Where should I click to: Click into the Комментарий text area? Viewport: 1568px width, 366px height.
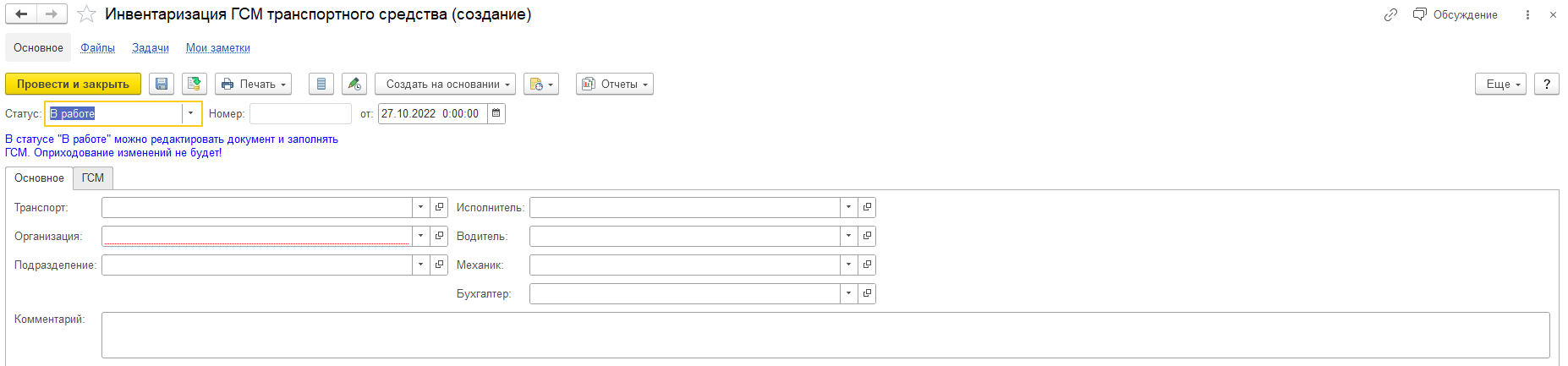[x=825, y=335]
